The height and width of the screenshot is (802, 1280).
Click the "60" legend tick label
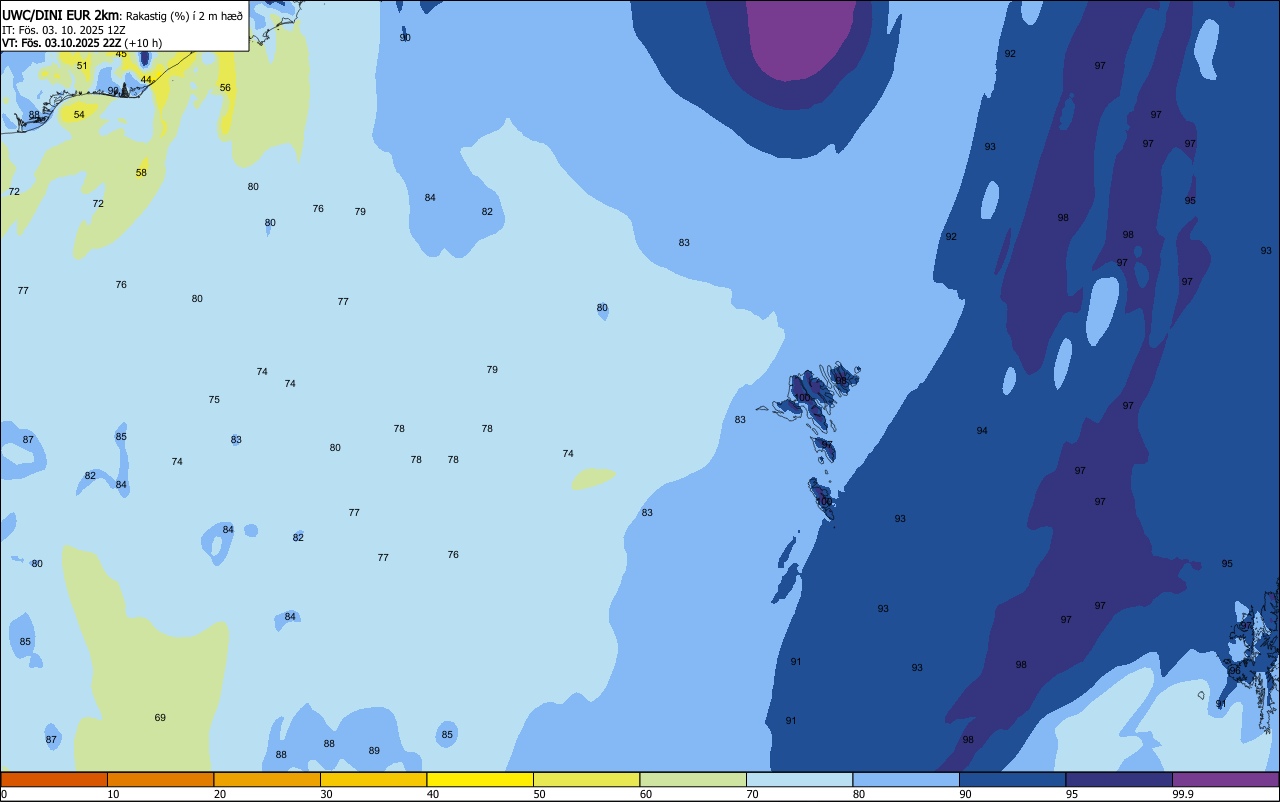[x=646, y=794]
